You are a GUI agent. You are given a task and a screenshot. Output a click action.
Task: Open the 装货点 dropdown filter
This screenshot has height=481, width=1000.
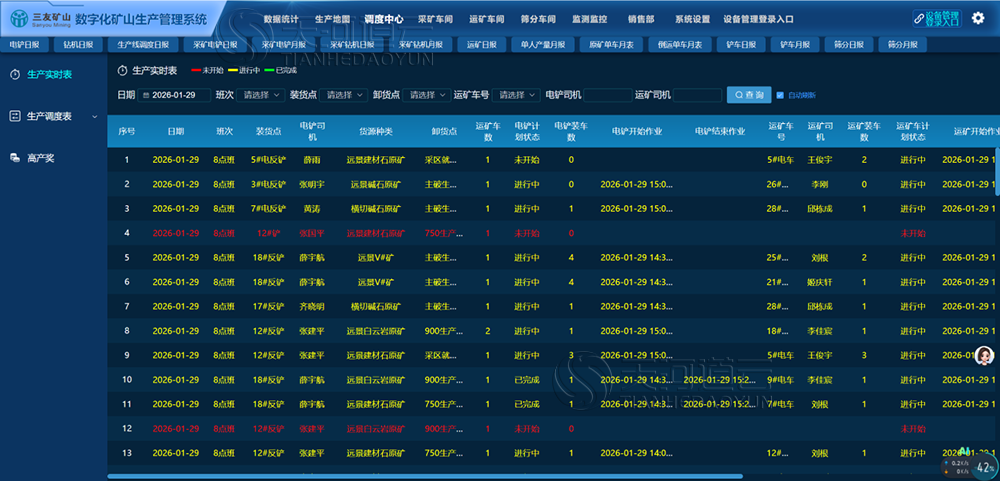343,95
